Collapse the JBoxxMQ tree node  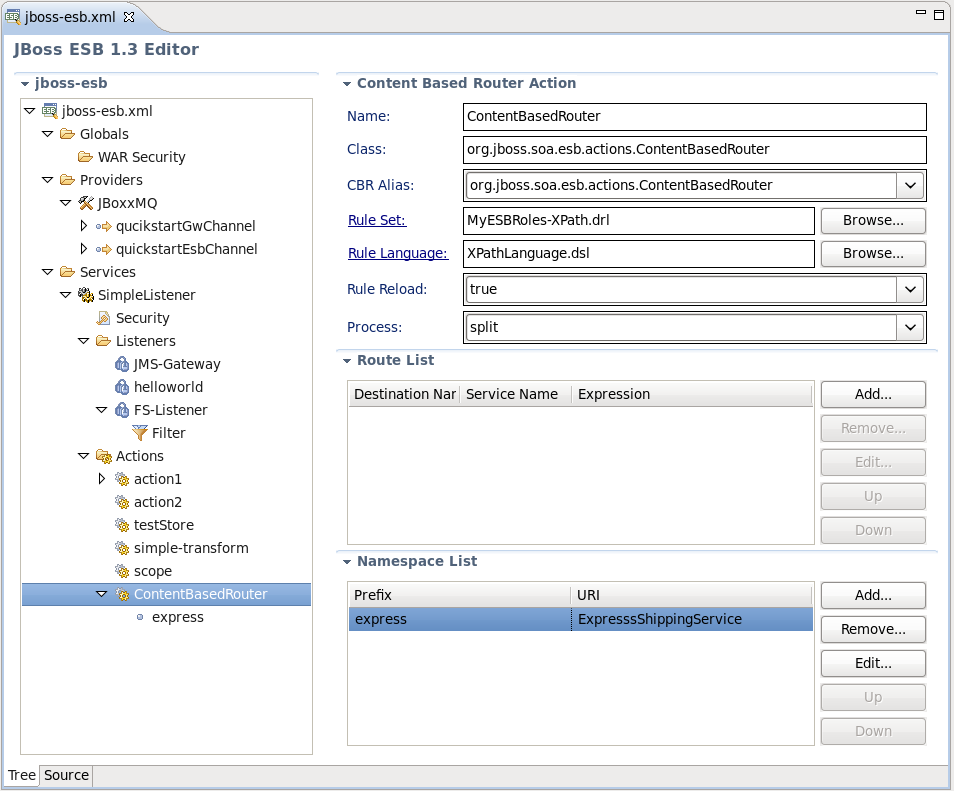(66, 203)
